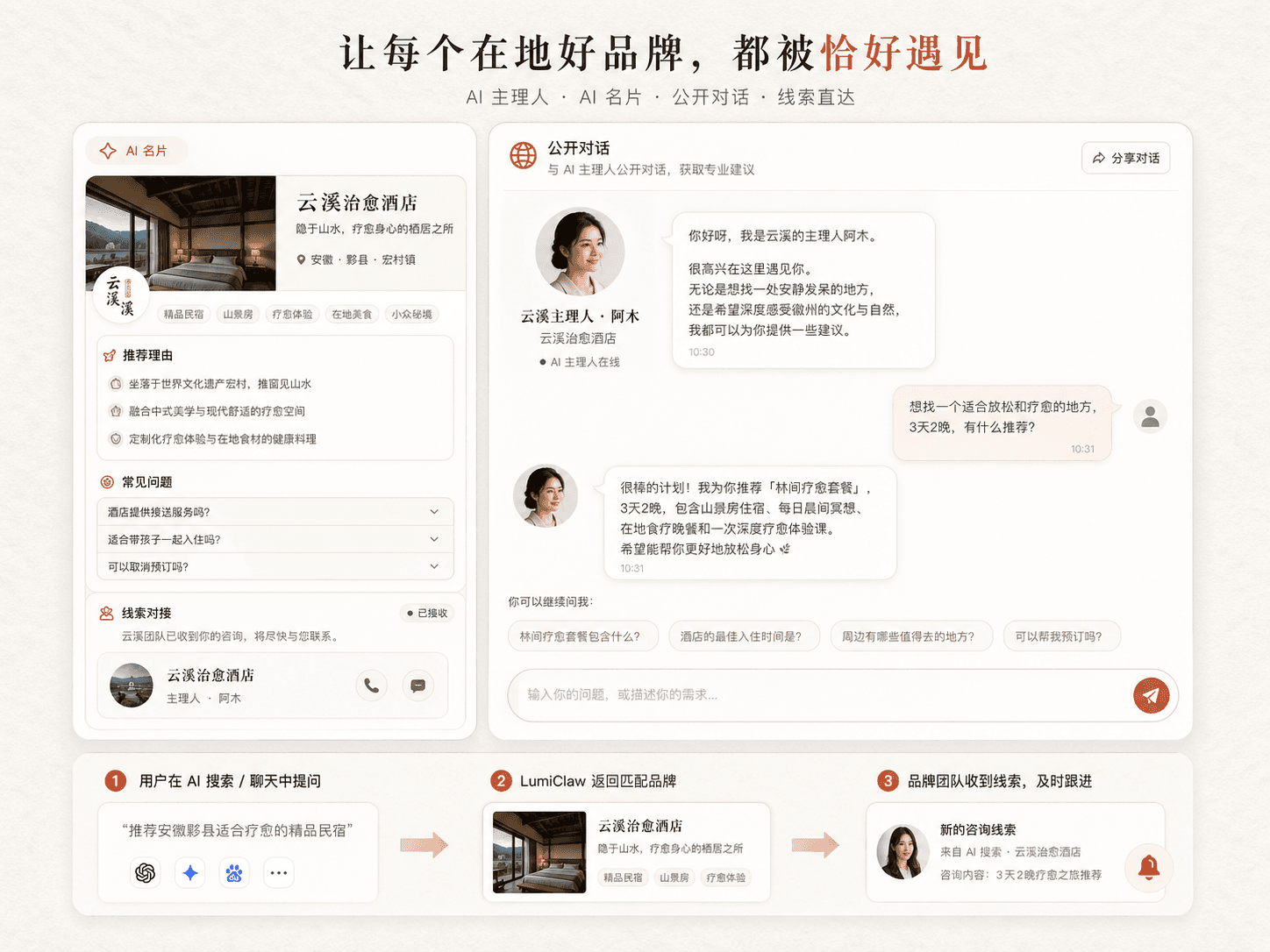Click 云溪治愈酒店 round avatar in contact card
Screen dimensions: 1270x952
pyautogui.click(x=132, y=685)
